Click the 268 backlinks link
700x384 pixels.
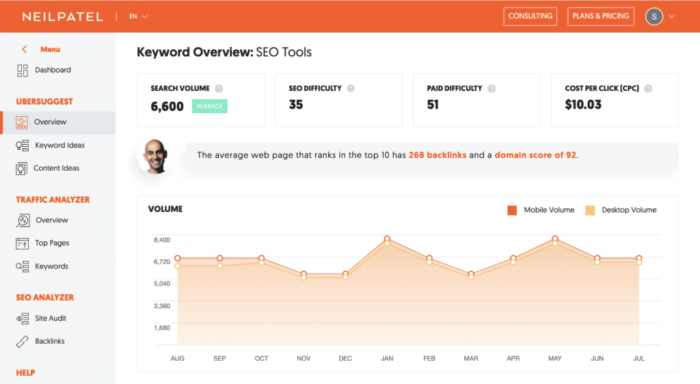click(x=437, y=155)
